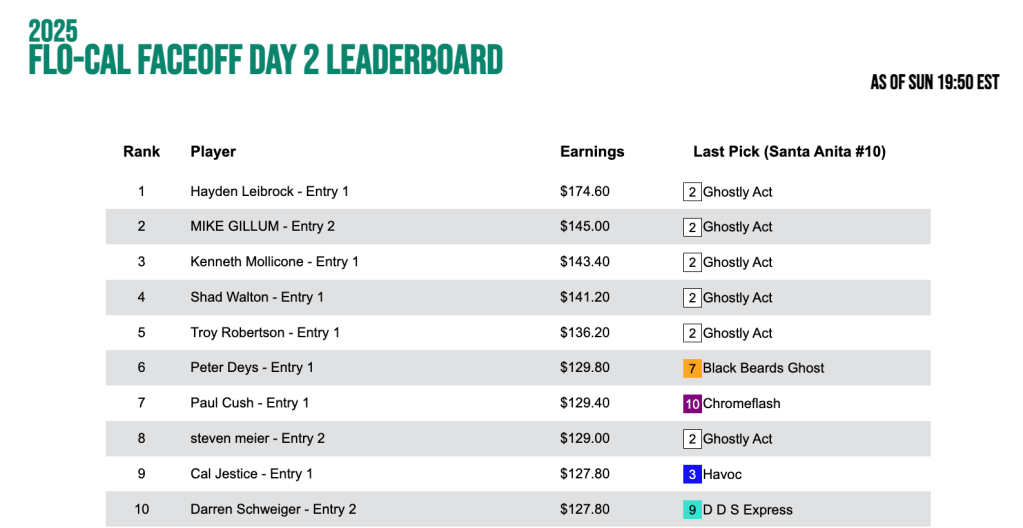Select the purple 10 badge next to Chromeflash
Screen dimensions: 1023x528
point(691,403)
